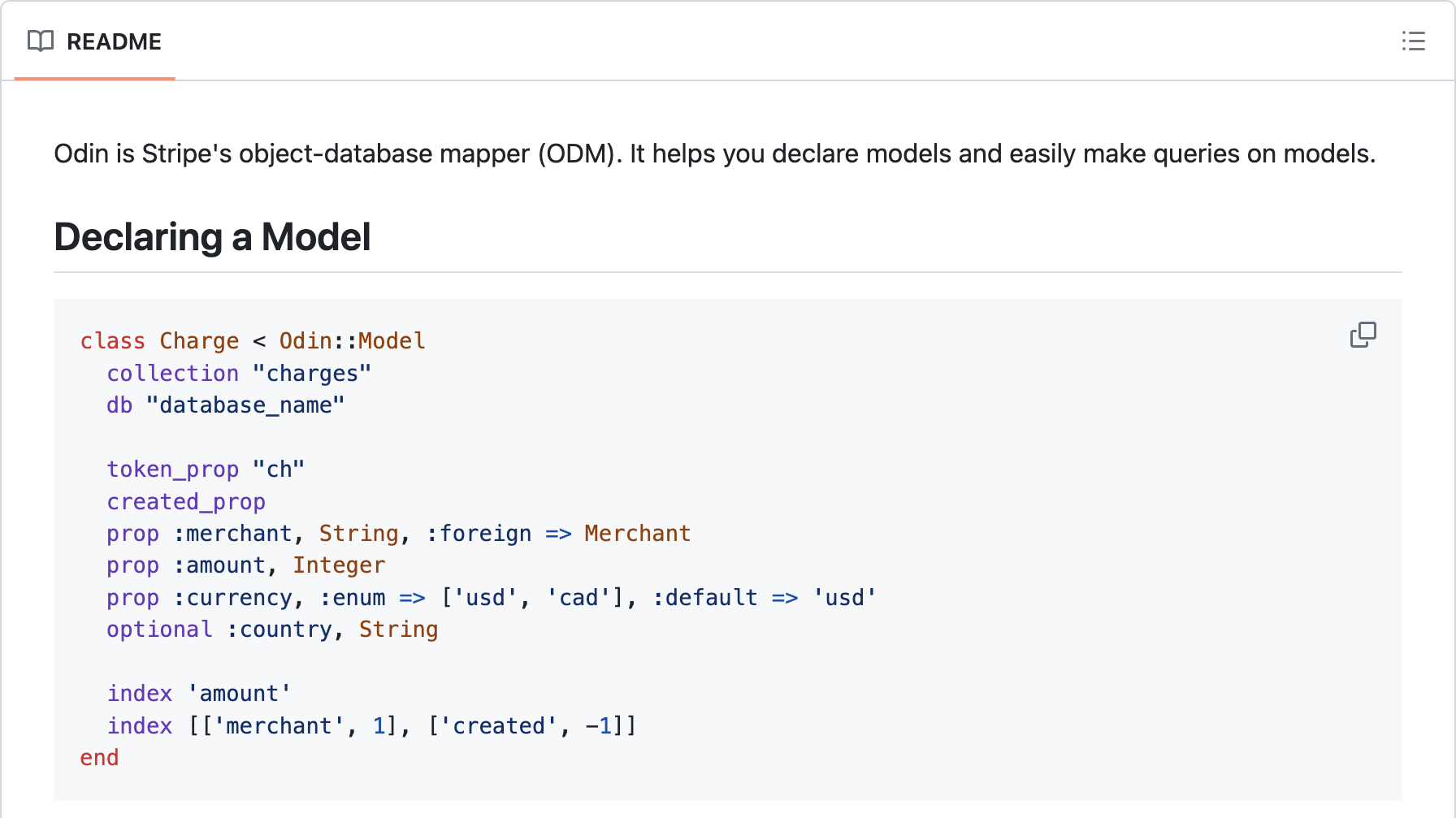Copy the code block with copy icon
The width and height of the screenshot is (1456, 818).
[x=1363, y=335]
